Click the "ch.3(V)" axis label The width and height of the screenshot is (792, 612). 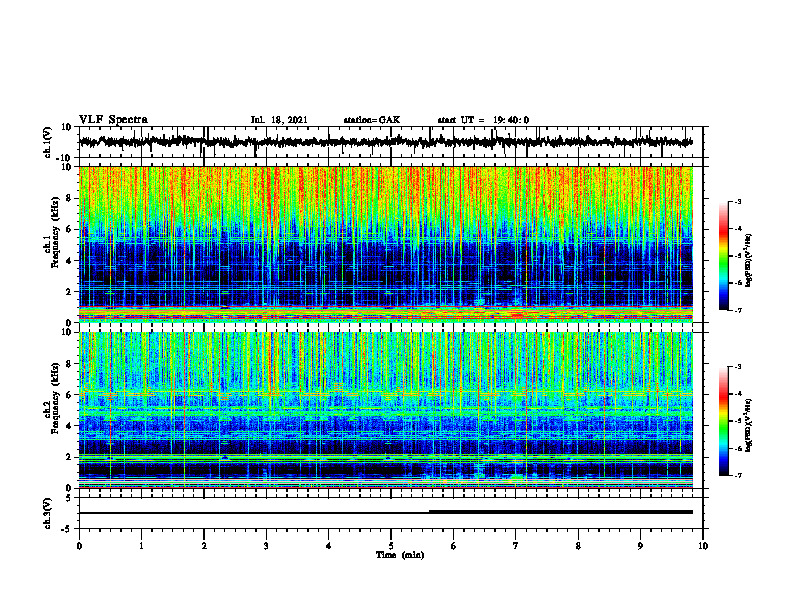[48, 513]
